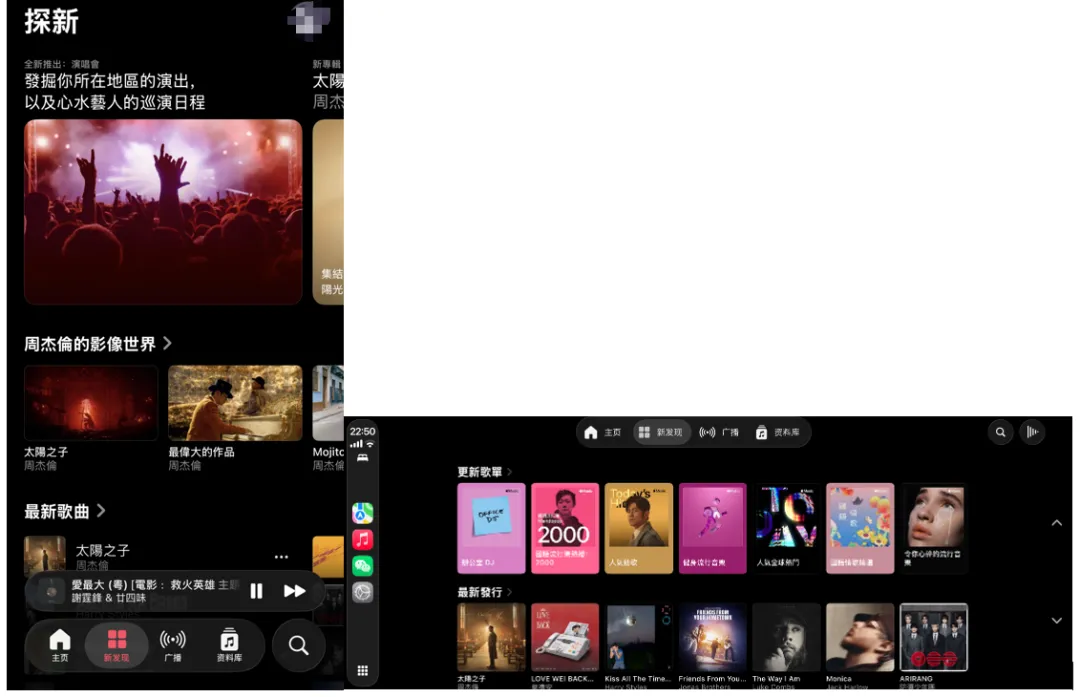Image resolution: width=1080 pixels, height=697 pixels.
Task: Open blurred profile avatar at top
Action: coord(308,19)
